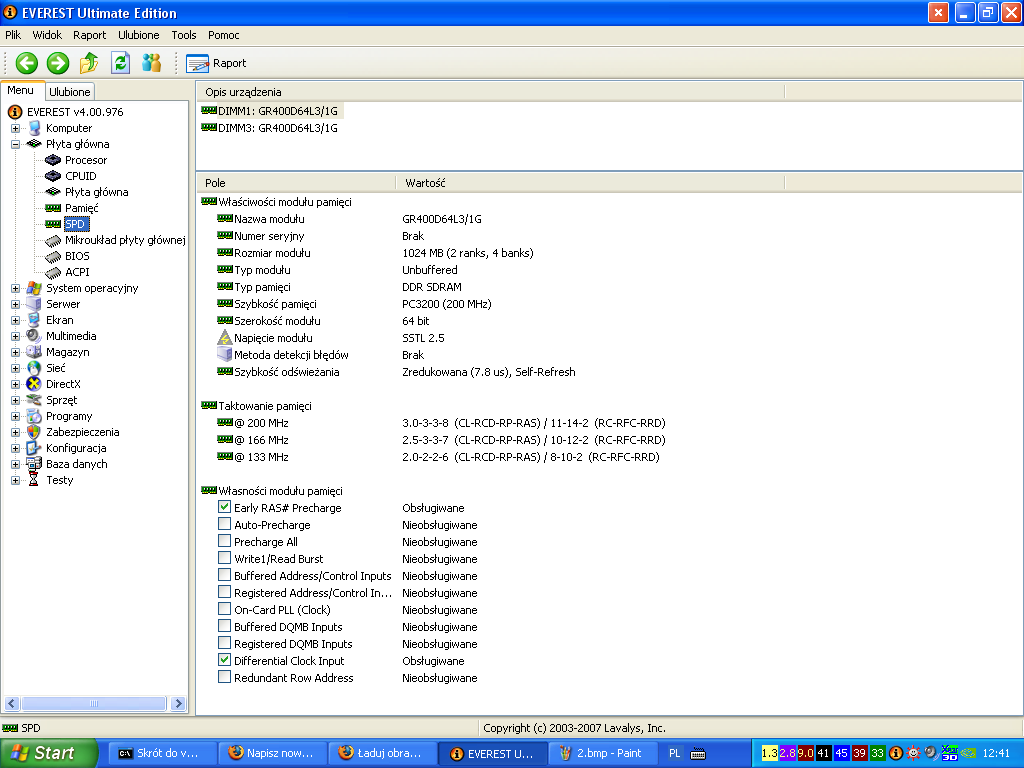Toggle Buffered Address/Control Inputs checkbox
The height and width of the screenshot is (768, 1024).
(x=224, y=575)
